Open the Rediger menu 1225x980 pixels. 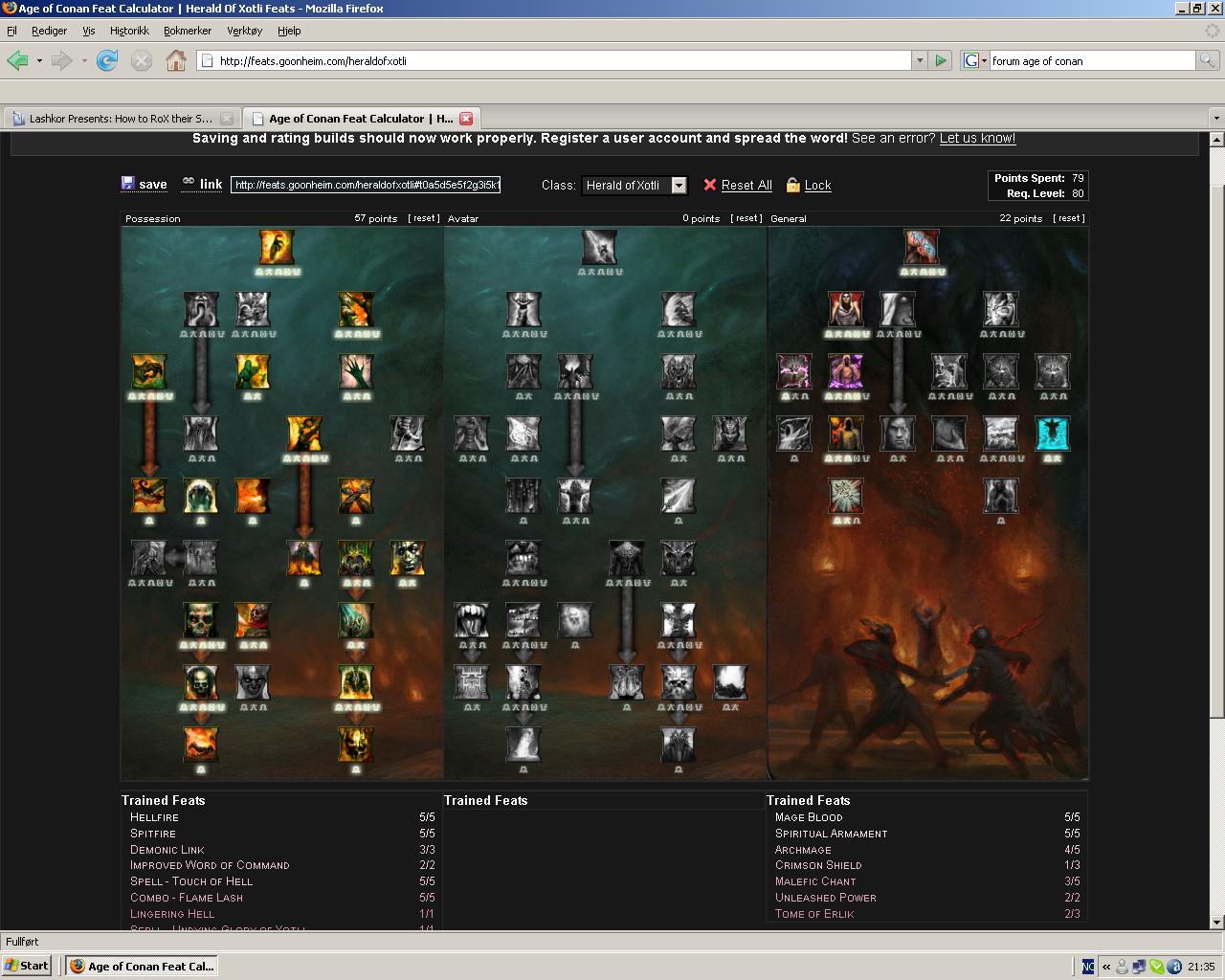49,31
